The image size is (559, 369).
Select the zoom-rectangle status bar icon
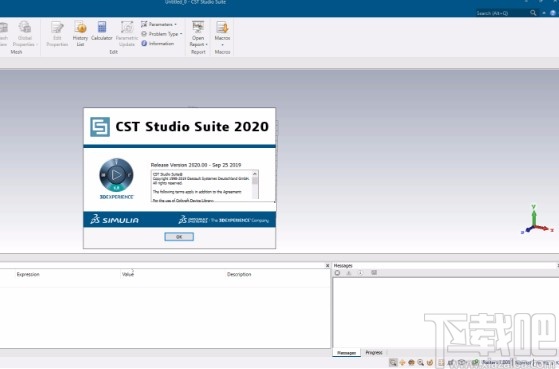(x=393, y=362)
